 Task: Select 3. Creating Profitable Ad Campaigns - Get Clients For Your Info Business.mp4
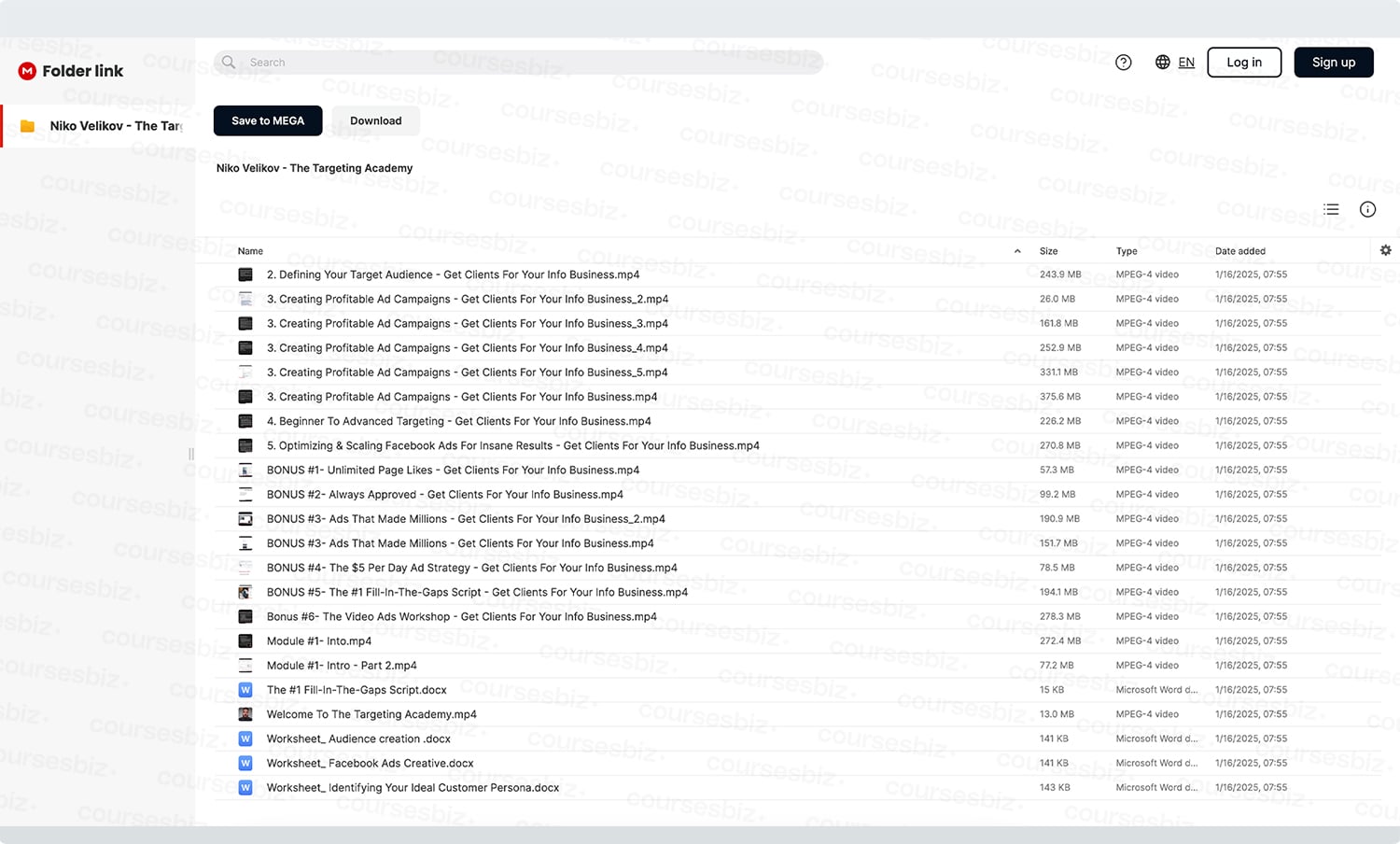point(462,397)
